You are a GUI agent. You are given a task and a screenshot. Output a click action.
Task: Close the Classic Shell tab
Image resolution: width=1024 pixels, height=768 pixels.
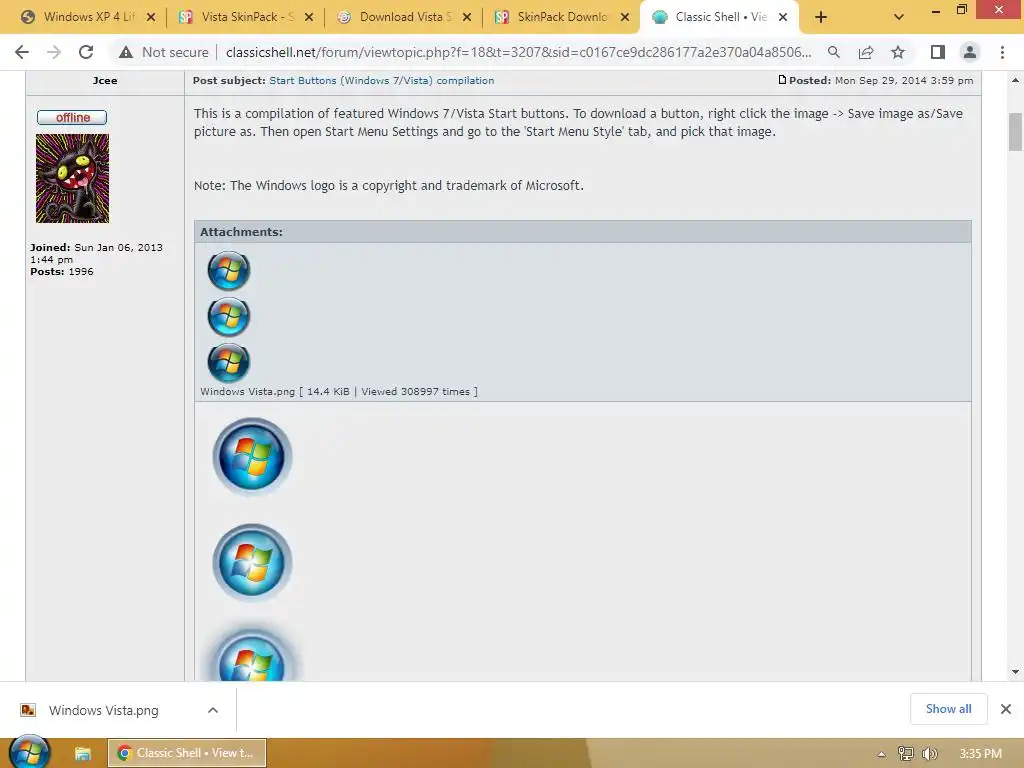[x=783, y=18]
